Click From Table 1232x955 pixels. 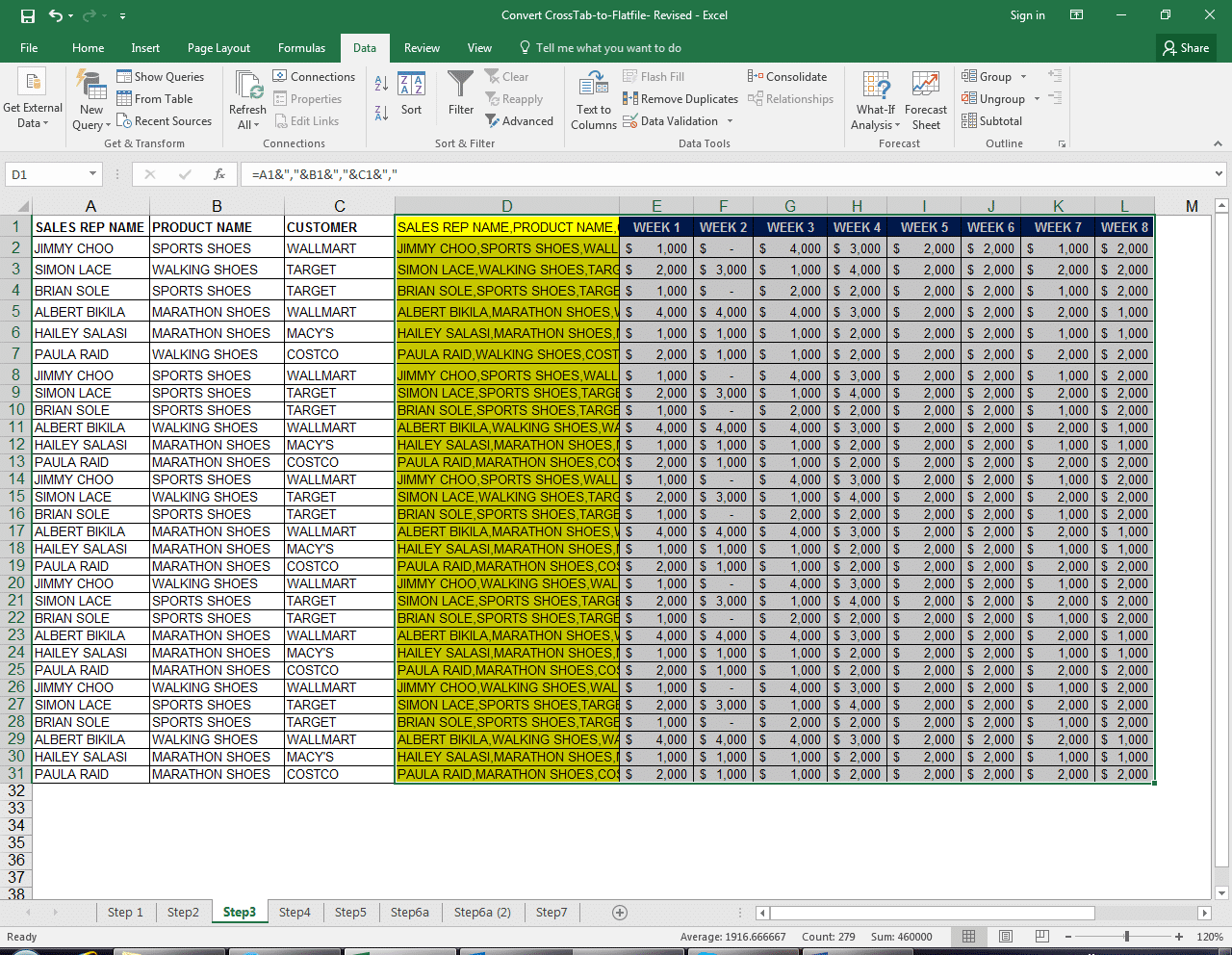point(154,99)
